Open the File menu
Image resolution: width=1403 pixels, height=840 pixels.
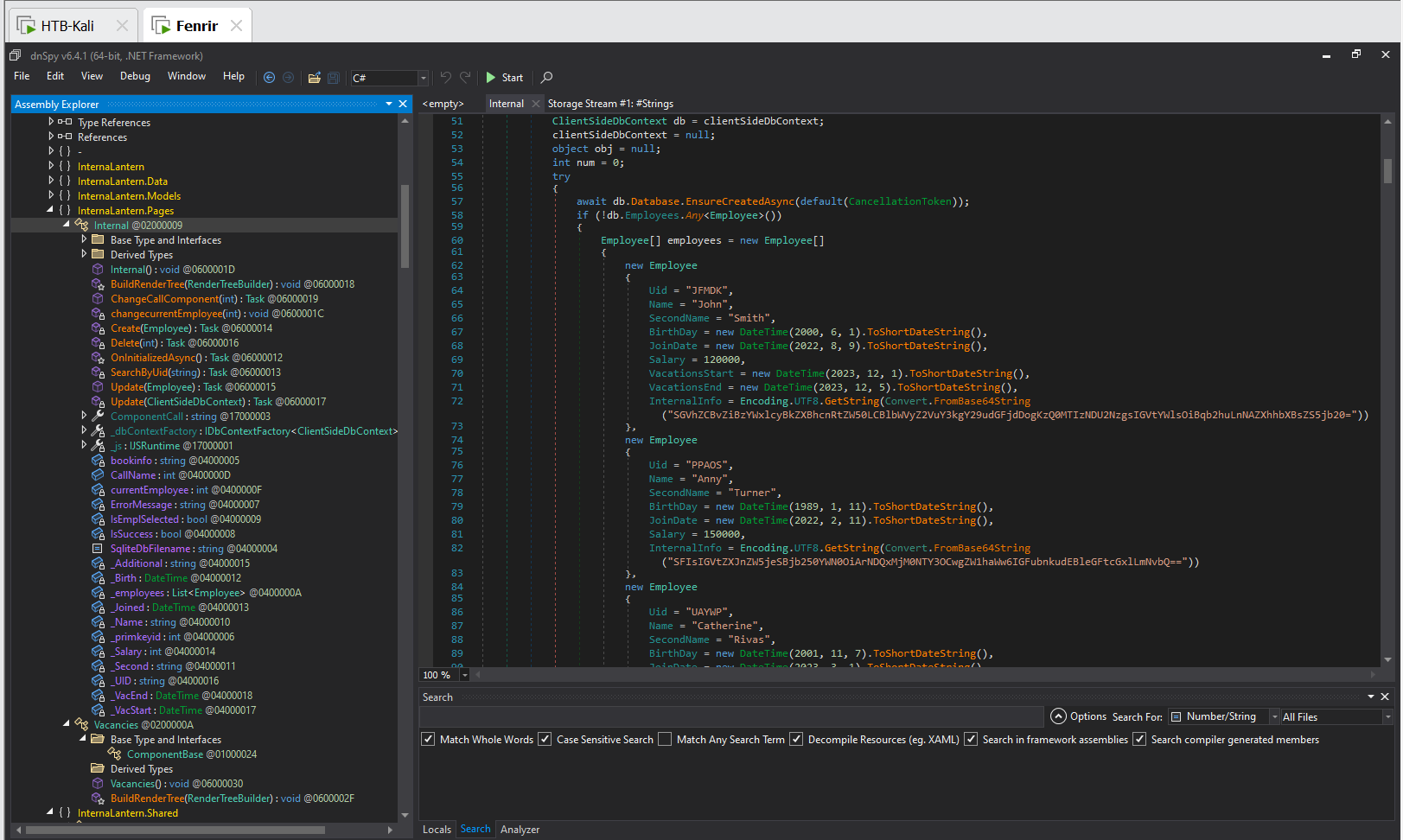22,76
